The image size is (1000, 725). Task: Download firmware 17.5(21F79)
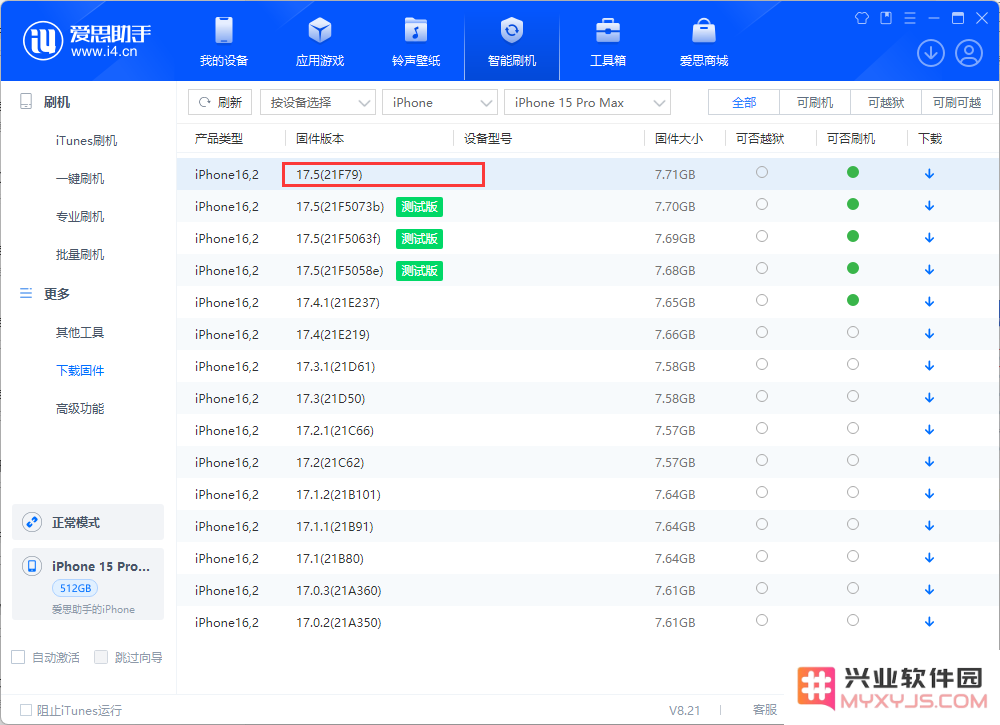(929, 173)
